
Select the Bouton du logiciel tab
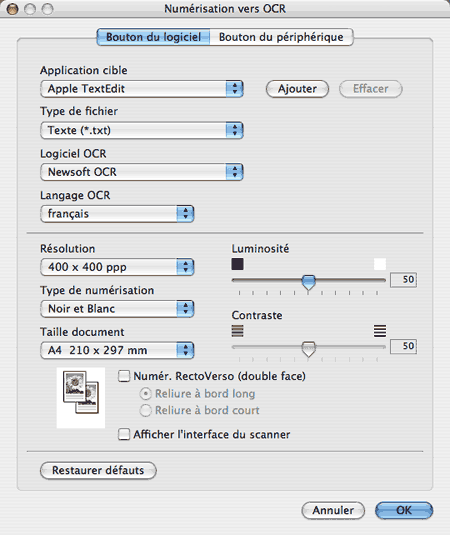(154, 37)
